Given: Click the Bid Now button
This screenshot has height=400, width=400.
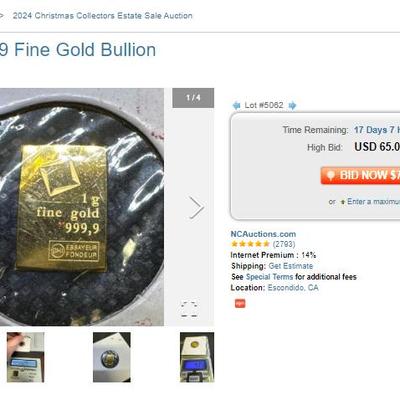Looking at the screenshot, I should pyautogui.click(x=360, y=175).
